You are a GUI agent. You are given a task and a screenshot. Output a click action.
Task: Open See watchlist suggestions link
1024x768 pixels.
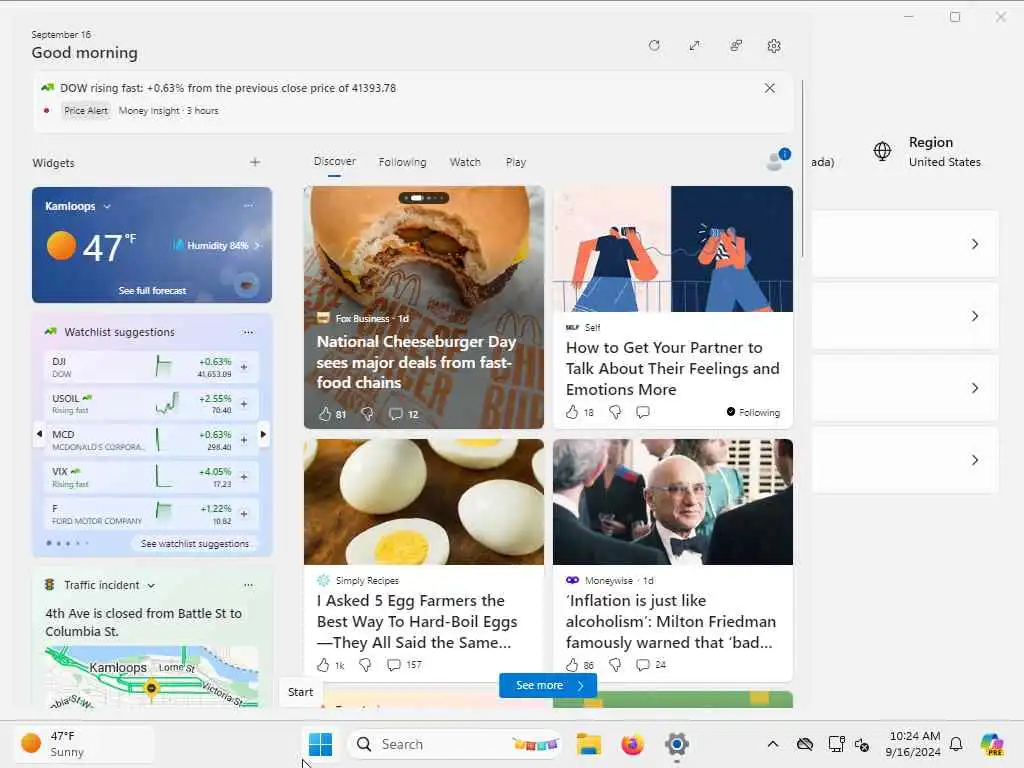coord(195,543)
